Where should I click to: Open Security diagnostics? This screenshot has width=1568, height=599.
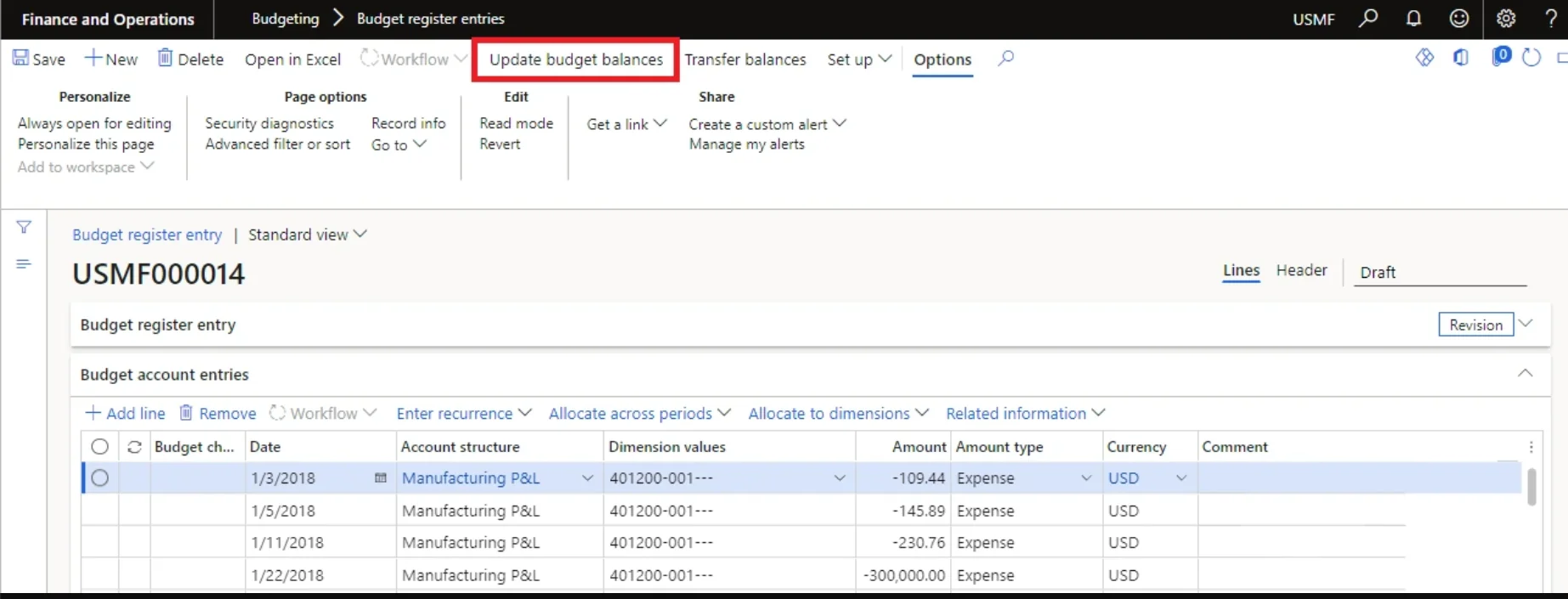[269, 123]
